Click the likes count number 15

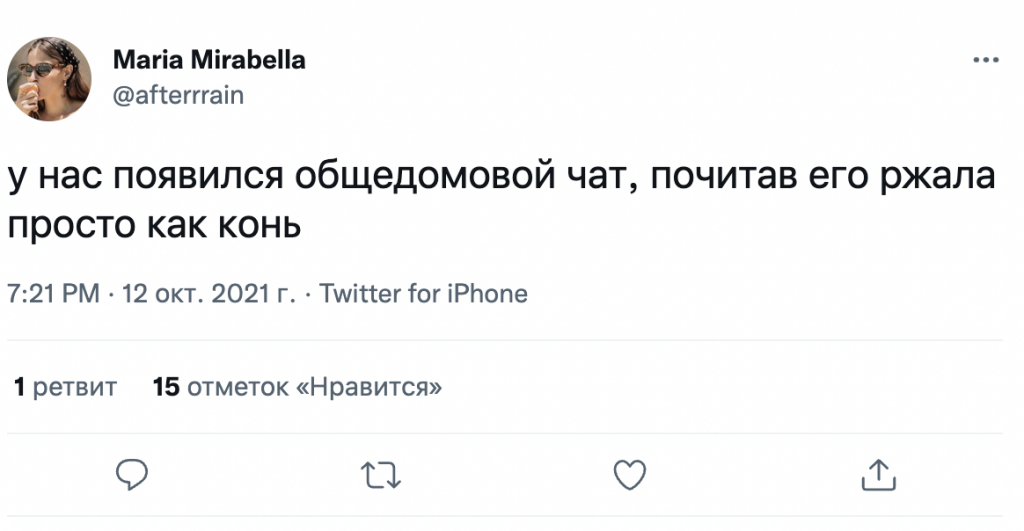point(166,387)
